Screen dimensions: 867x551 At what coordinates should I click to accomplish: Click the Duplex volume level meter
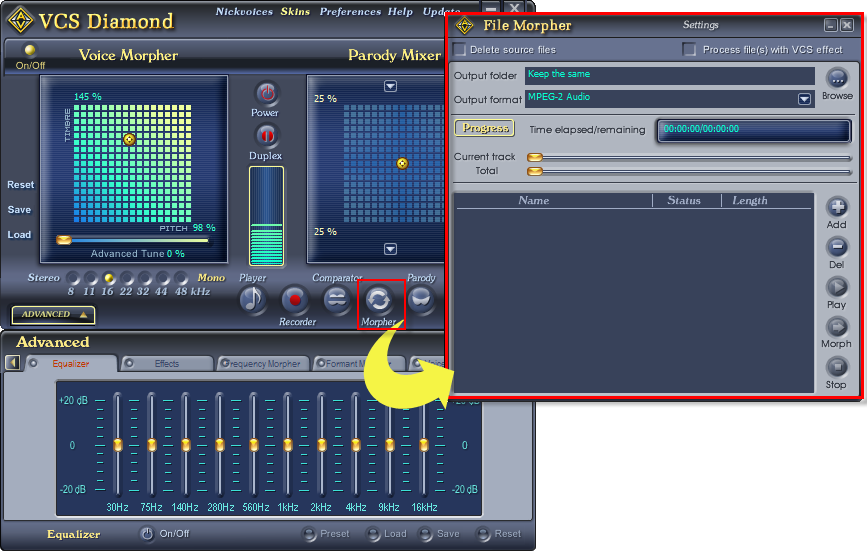(x=267, y=217)
